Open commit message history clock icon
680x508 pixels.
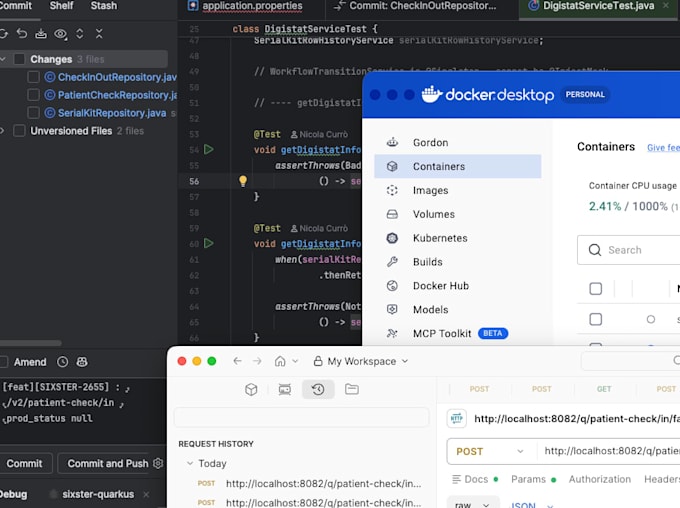63,362
